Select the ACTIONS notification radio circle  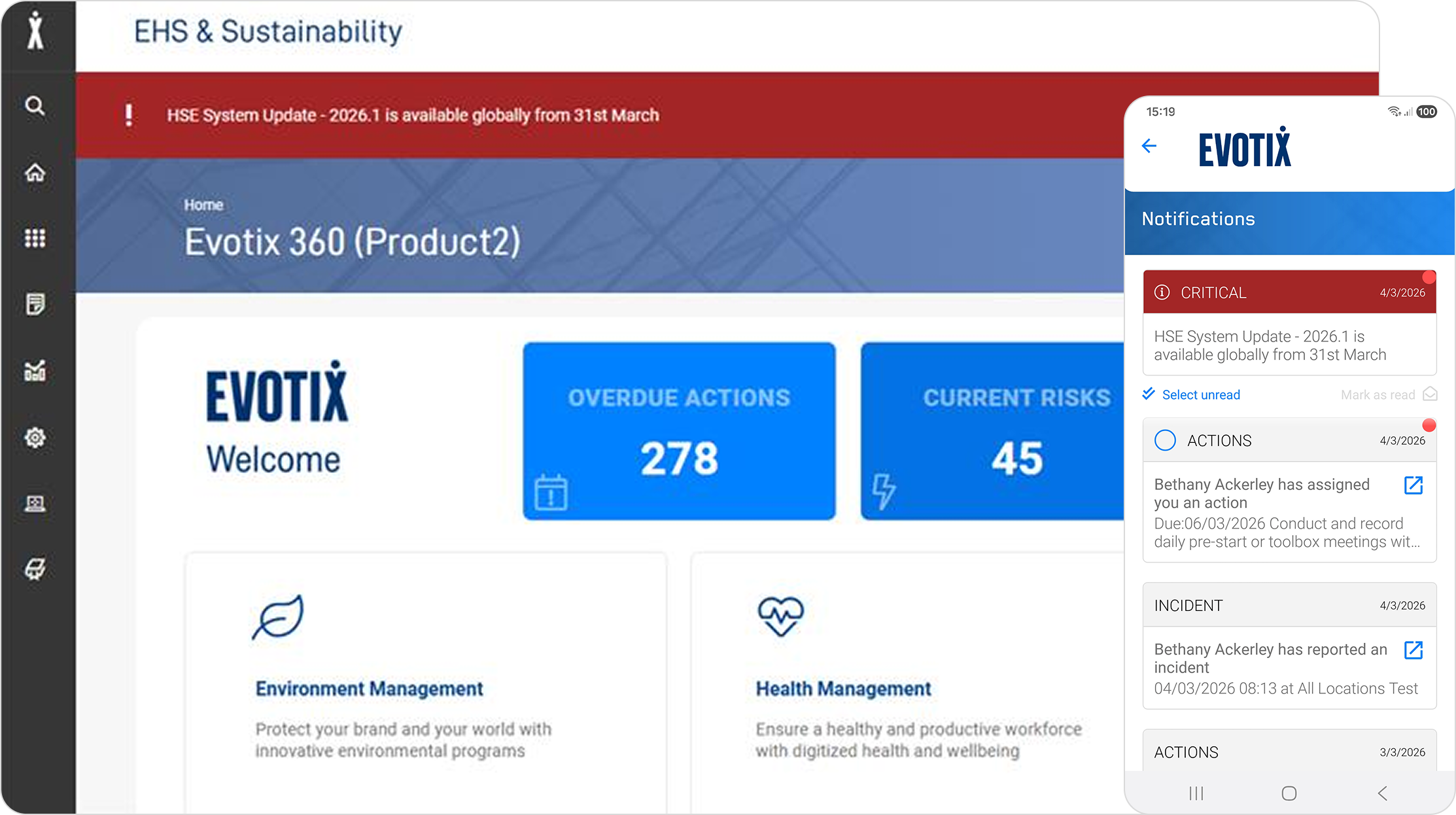(x=1165, y=440)
